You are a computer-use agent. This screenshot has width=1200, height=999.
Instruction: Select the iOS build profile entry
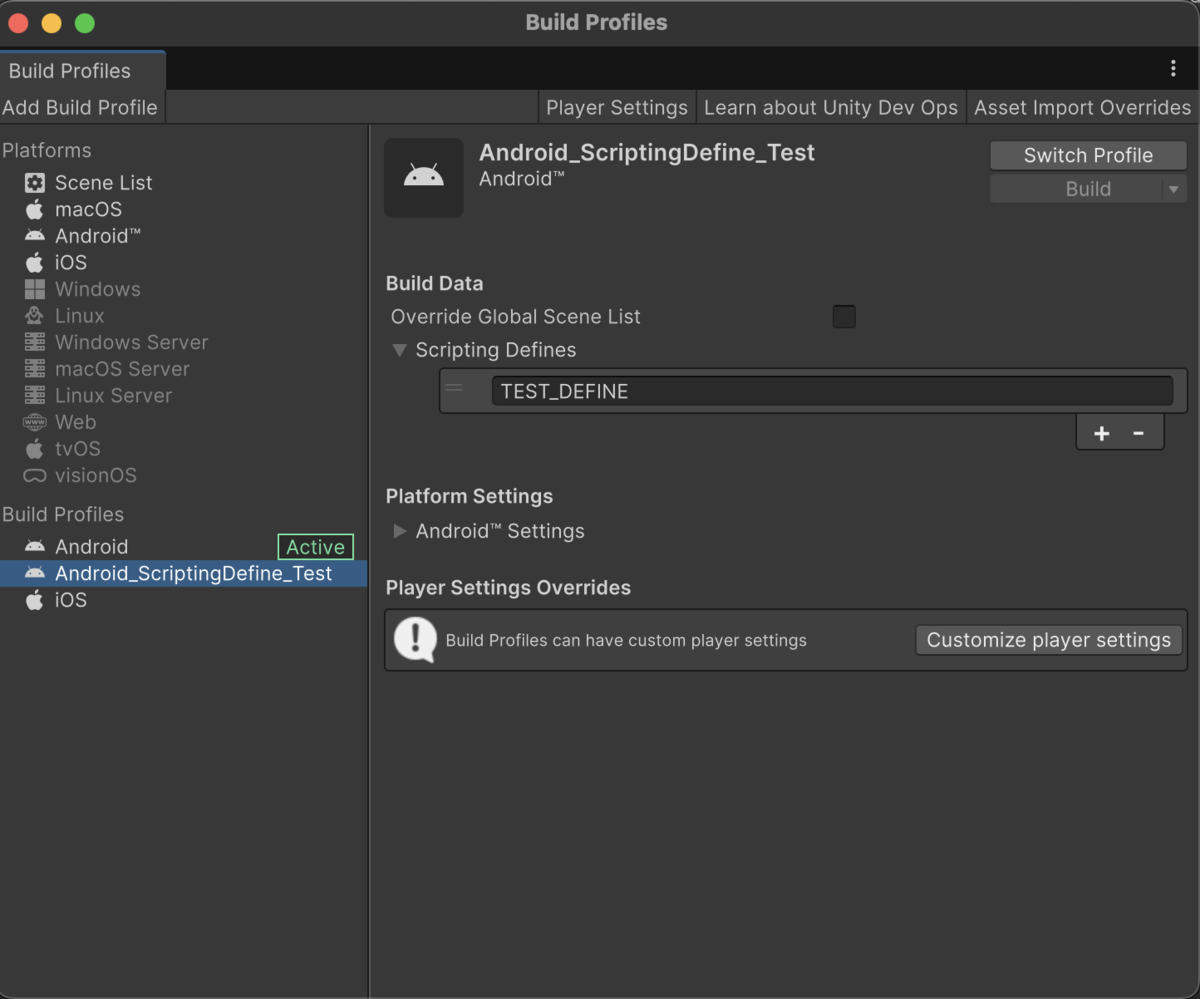tap(184, 600)
